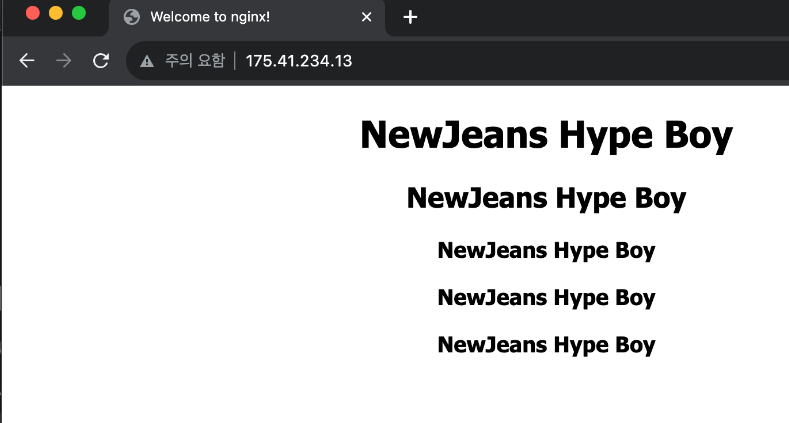Open the not-secure warning triangle icon
The width and height of the screenshot is (789, 423).
pos(147,61)
